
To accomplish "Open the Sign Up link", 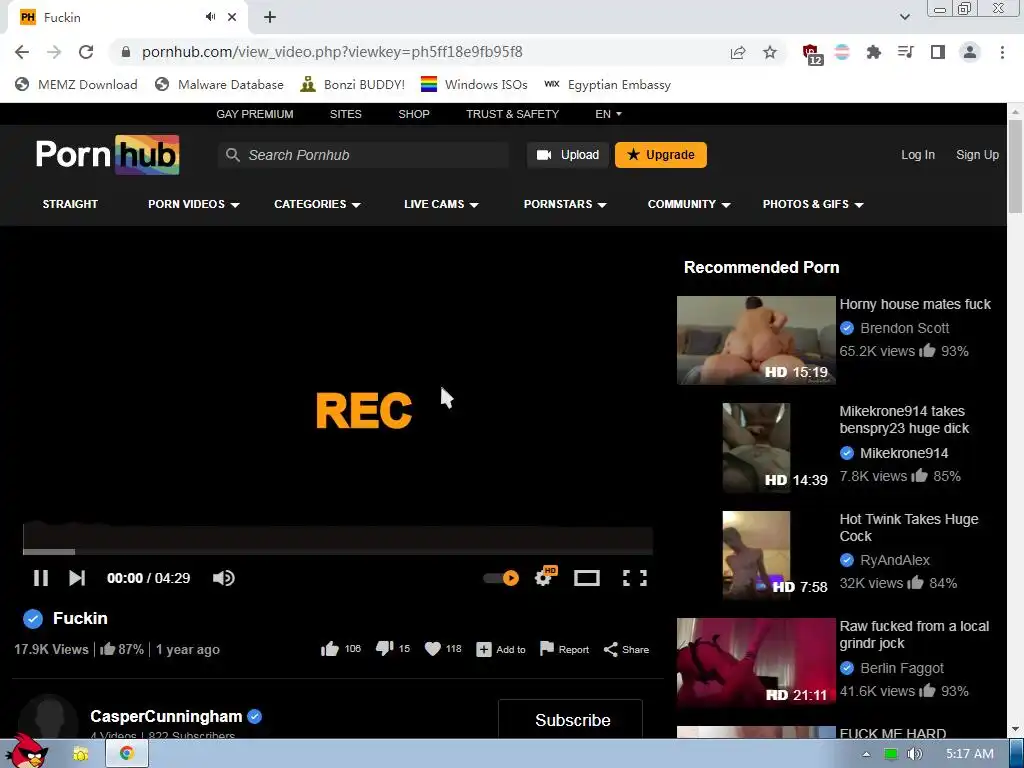I will 977,155.
